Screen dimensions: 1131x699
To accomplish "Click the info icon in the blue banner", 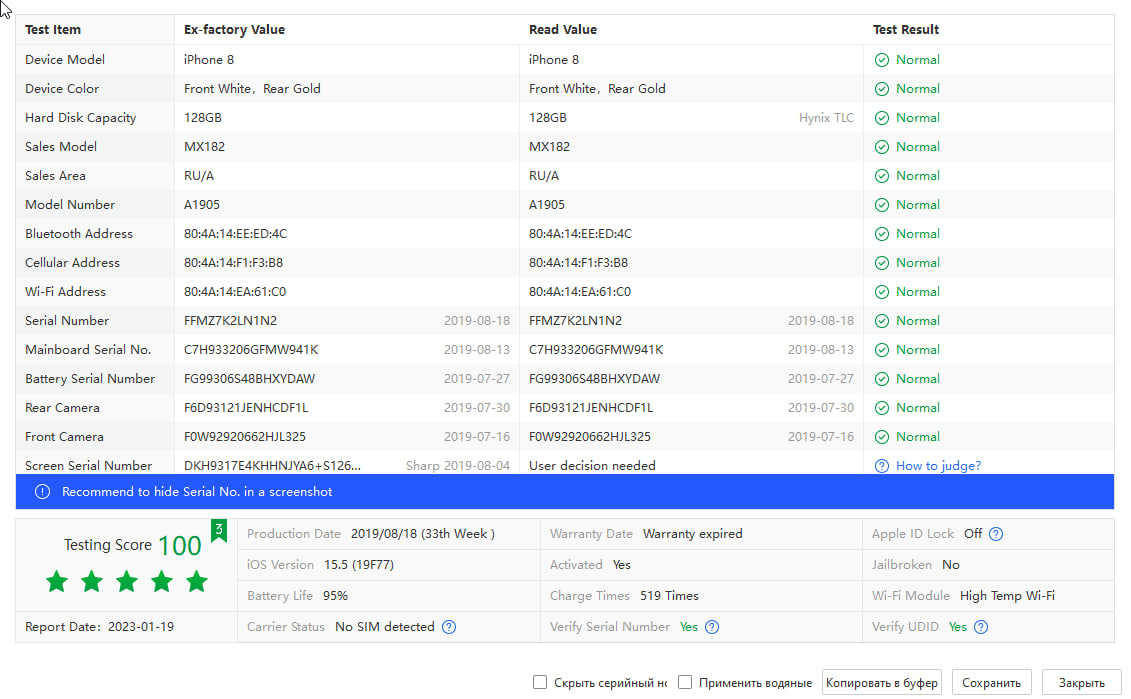I will 43,491.
